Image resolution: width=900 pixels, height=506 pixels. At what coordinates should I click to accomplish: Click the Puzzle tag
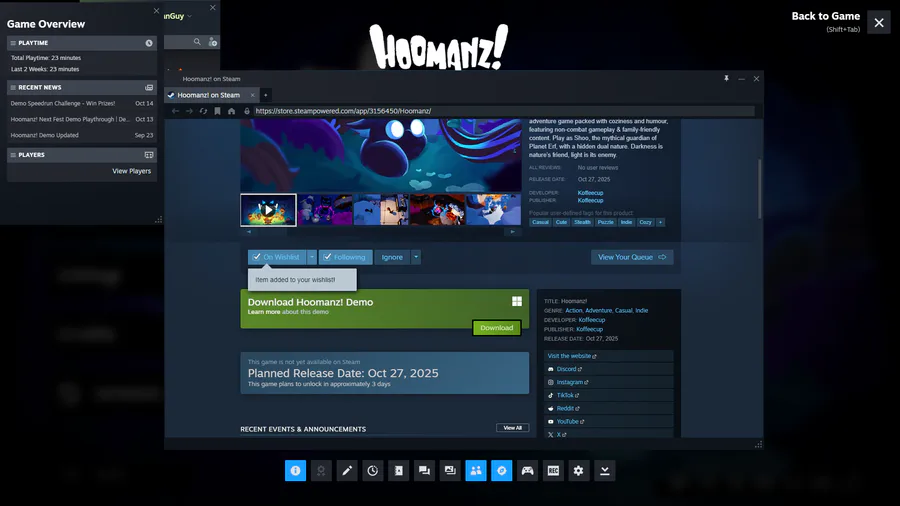[x=605, y=222]
